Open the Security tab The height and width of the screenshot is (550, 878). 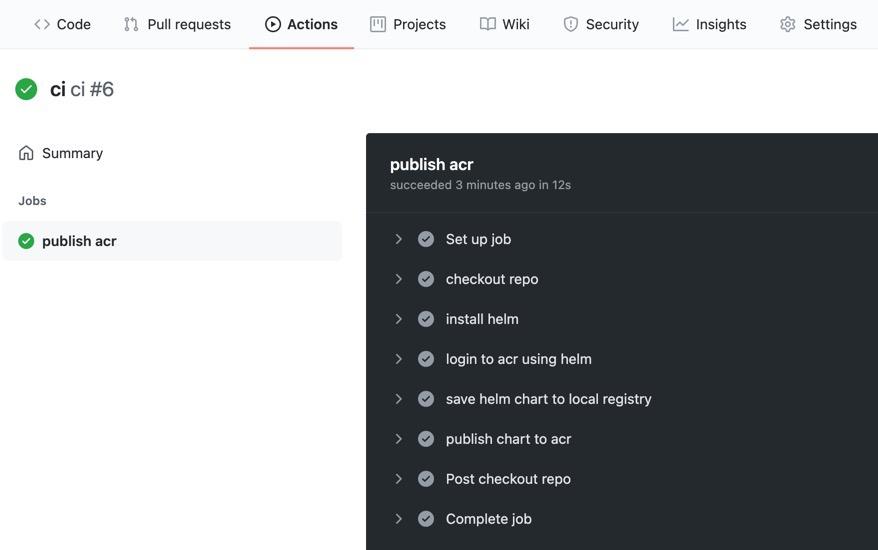(x=600, y=24)
